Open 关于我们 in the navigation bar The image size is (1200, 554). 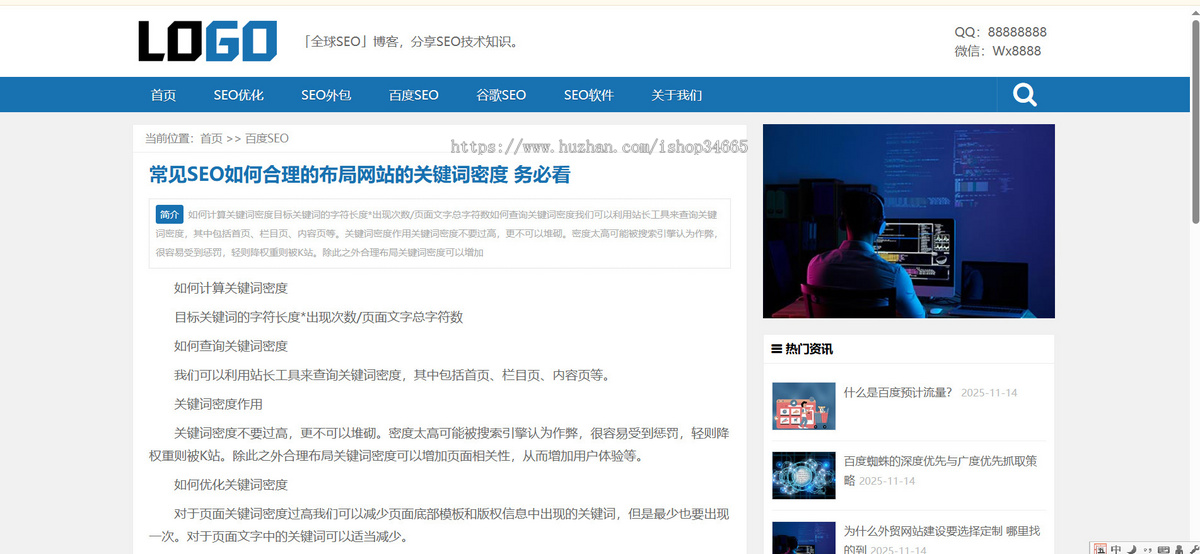pos(677,95)
